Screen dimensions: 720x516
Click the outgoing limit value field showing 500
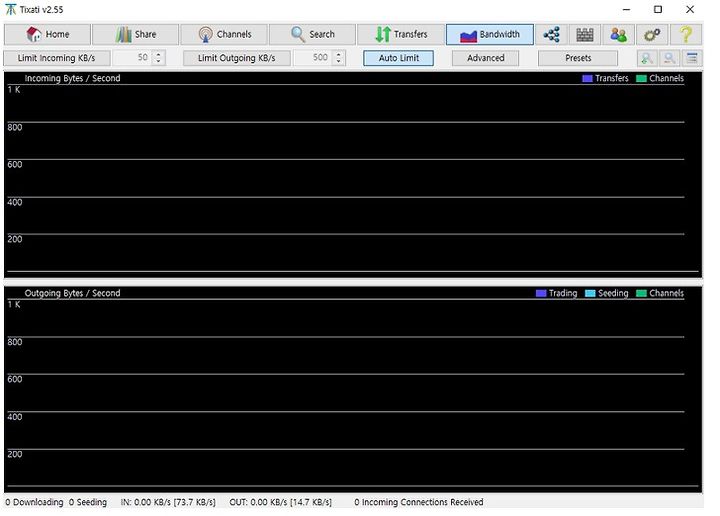313,58
